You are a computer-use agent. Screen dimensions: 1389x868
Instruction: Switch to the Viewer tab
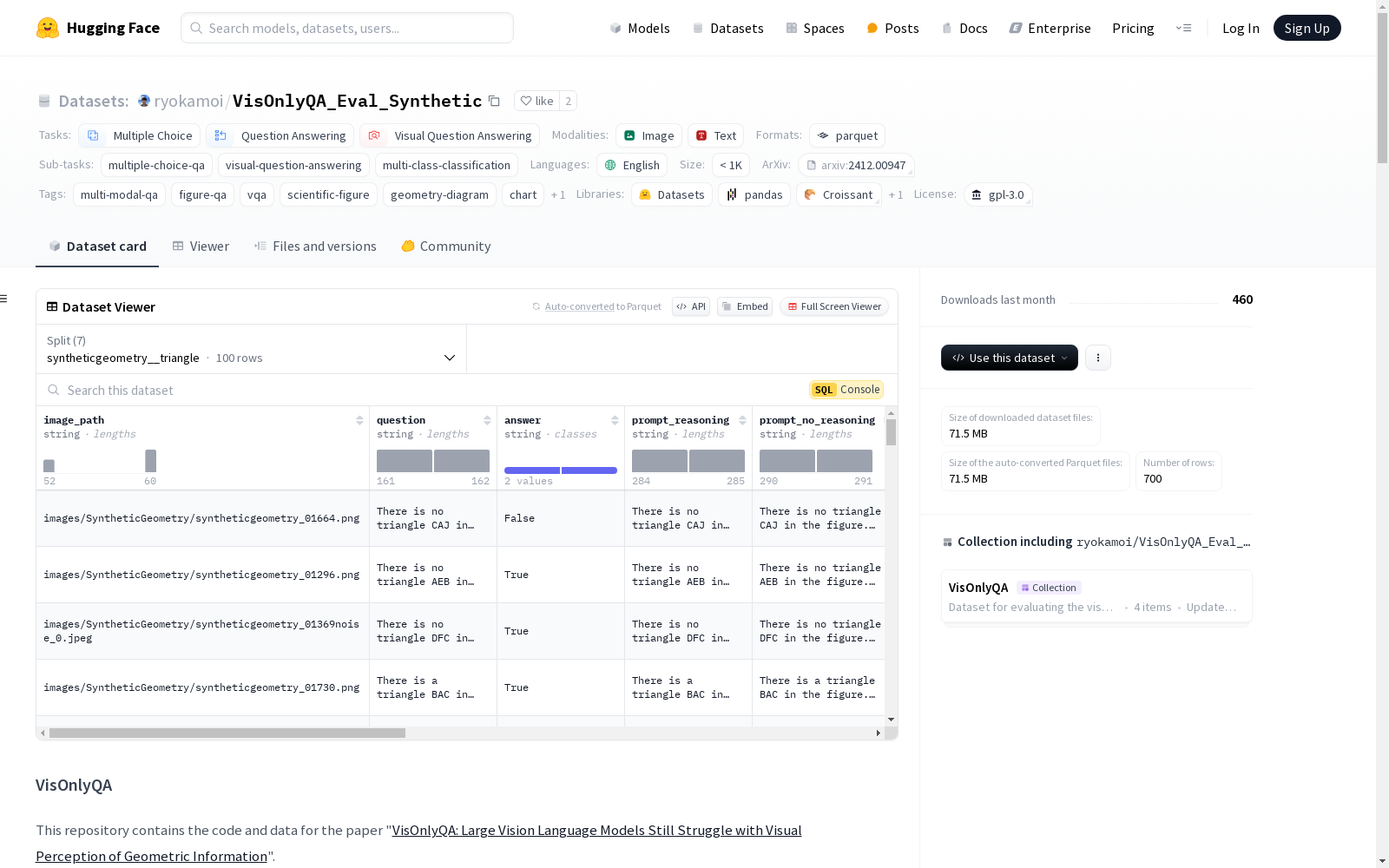(x=201, y=247)
